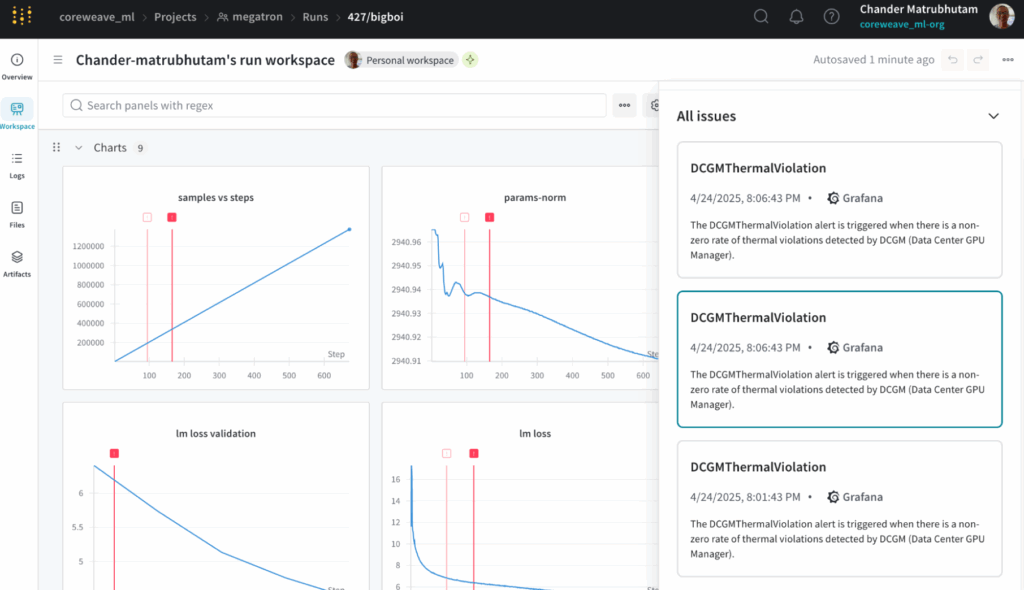
Task: Grab the Charts section drag handle
Action: tap(57, 148)
